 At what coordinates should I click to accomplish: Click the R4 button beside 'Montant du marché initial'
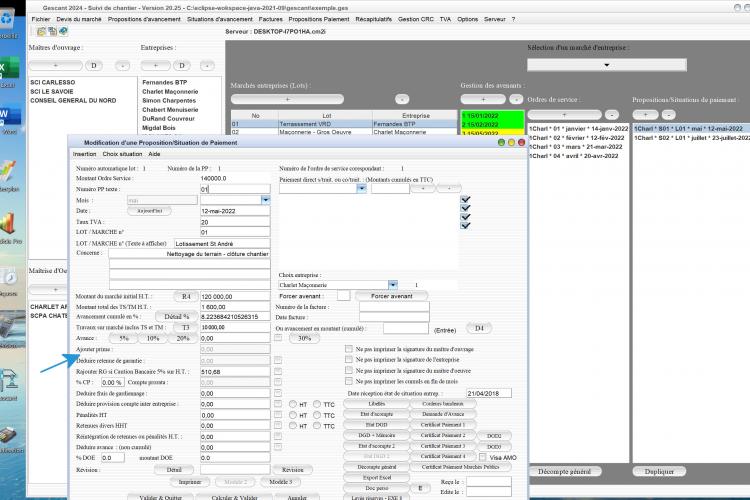[186, 297]
